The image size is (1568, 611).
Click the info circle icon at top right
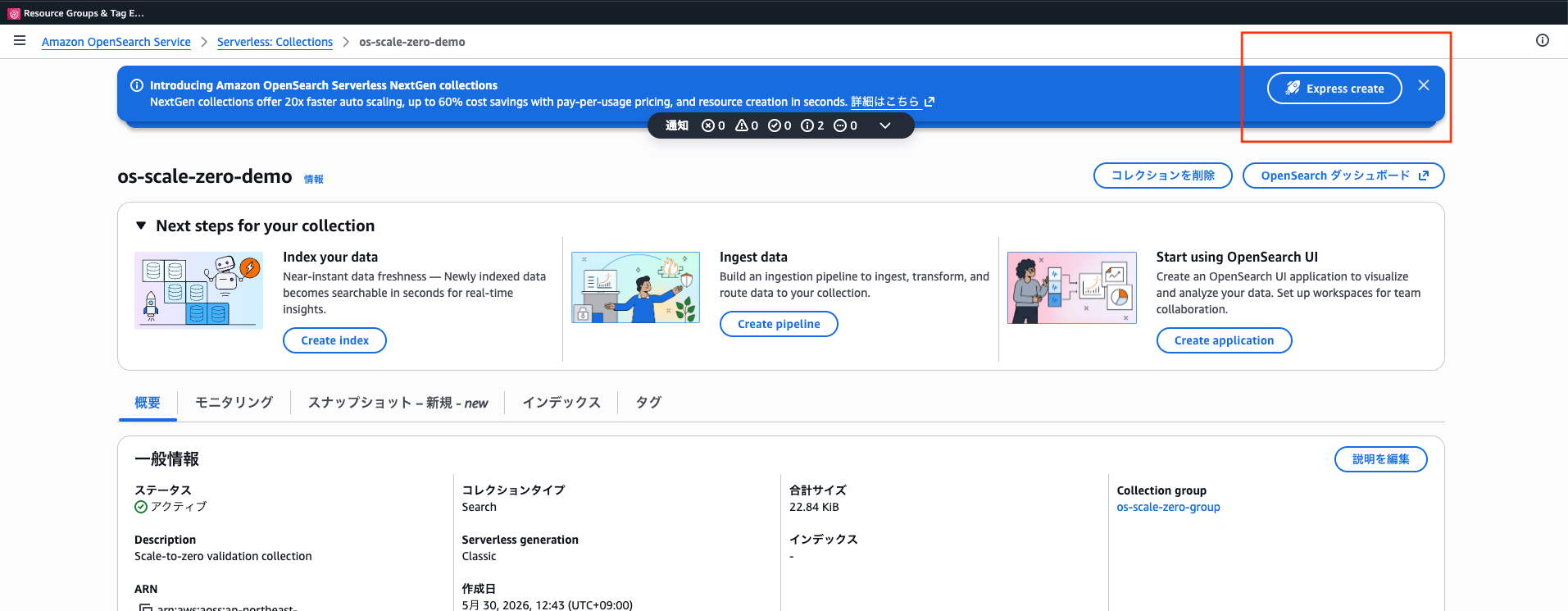(1543, 40)
